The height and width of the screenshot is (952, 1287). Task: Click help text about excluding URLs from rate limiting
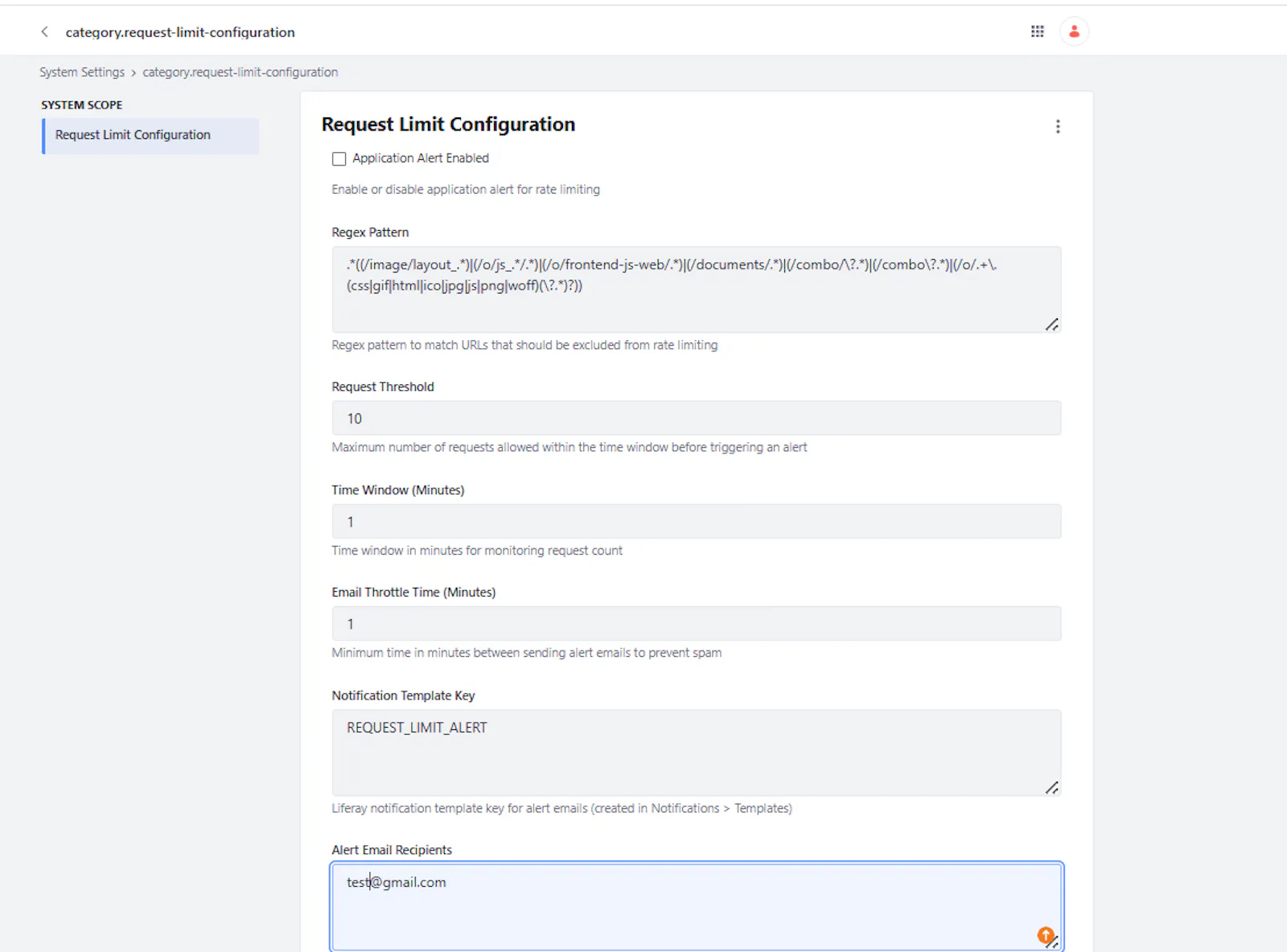[524, 345]
